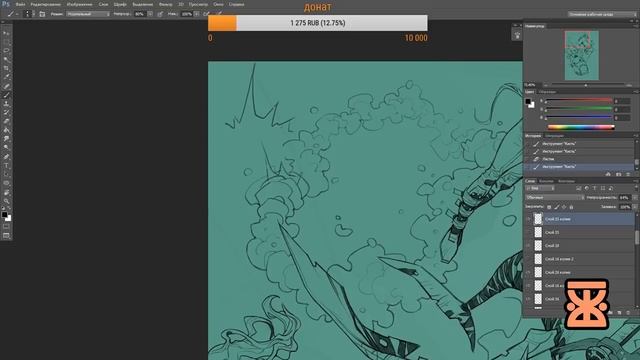This screenshot has height=360, width=640.
Task: Open the layer Непрозрачность opacity arrow
Action: [x=635, y=198]
